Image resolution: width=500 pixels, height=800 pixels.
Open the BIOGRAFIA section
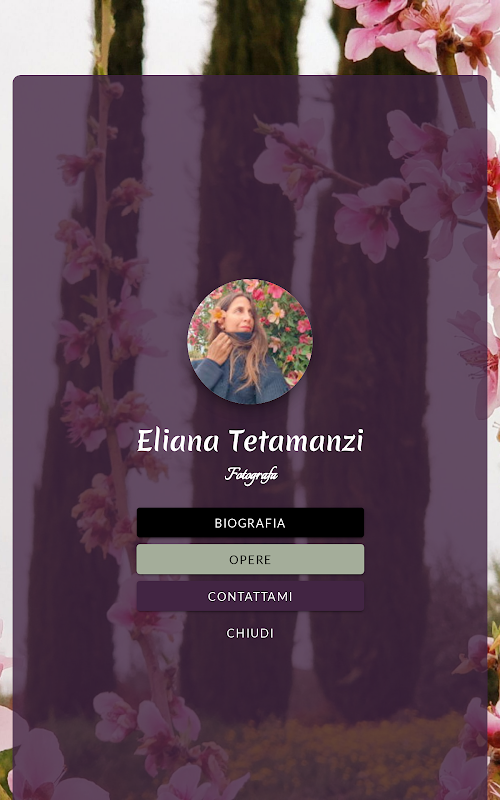point(250,522)
